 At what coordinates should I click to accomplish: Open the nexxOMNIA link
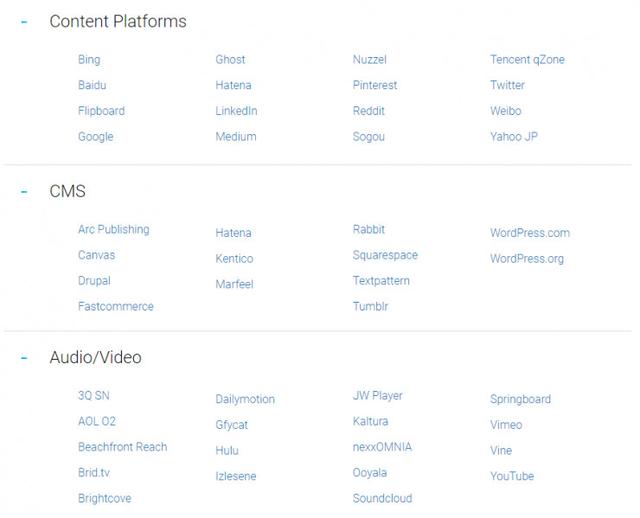pos(382,447)
